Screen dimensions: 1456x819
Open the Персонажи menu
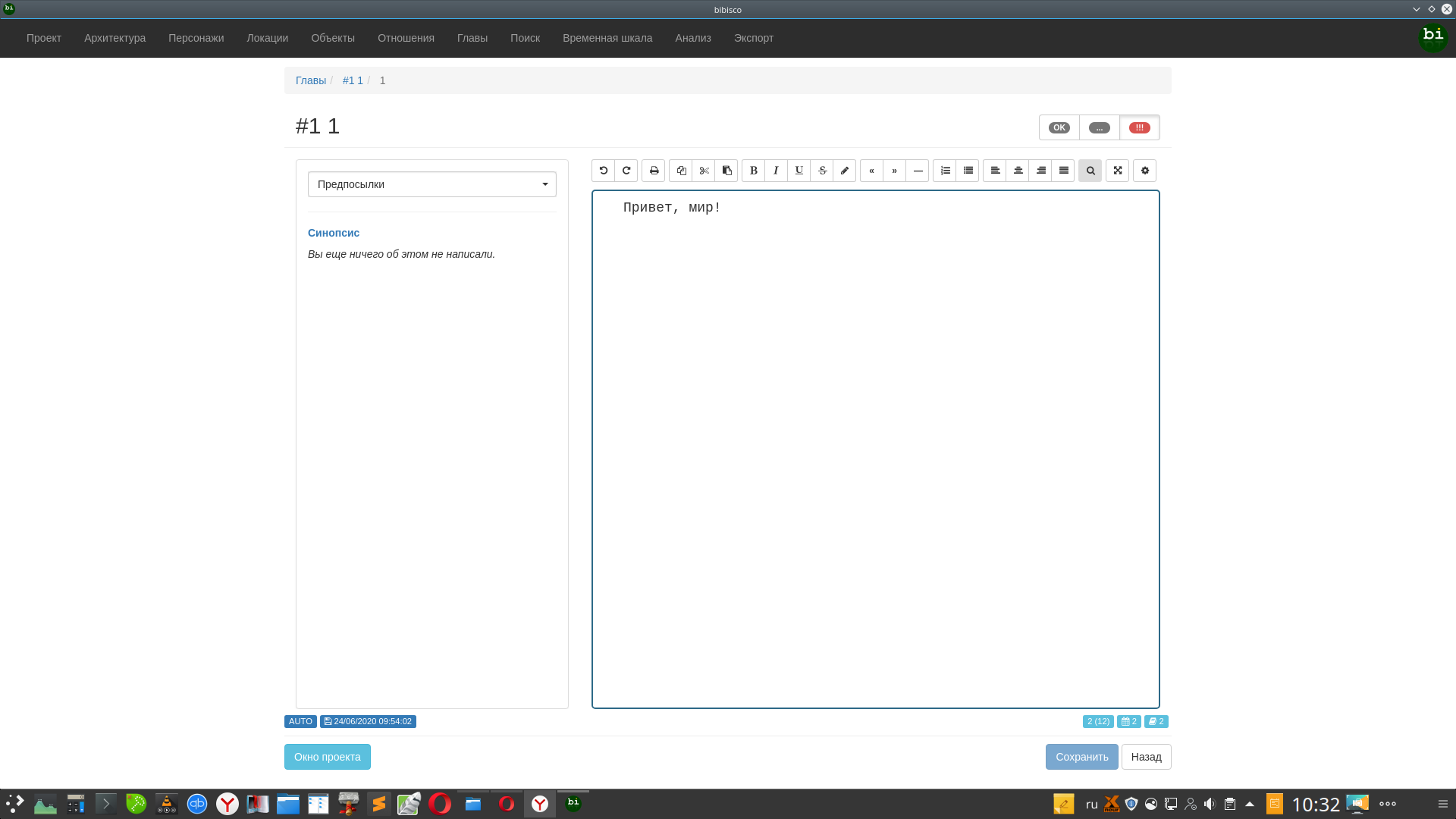(196, 38)
